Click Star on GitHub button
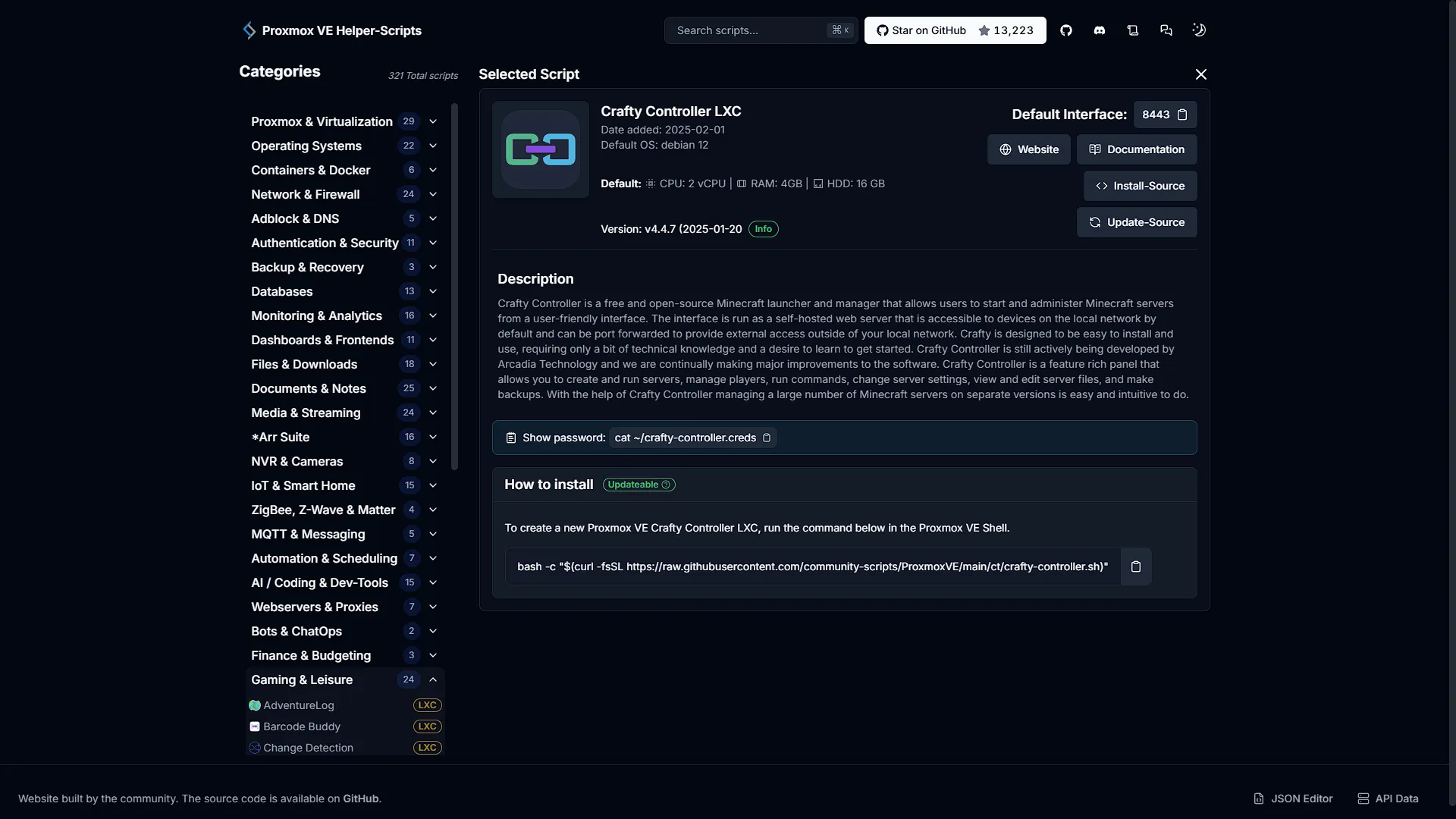This screenshot has height=819, width=1456. click(955, 30)
